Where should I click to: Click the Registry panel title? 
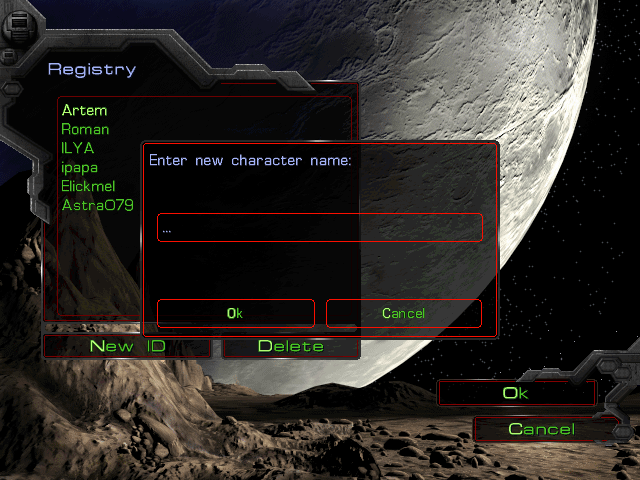pyautogui.click(x=92, y=69)
